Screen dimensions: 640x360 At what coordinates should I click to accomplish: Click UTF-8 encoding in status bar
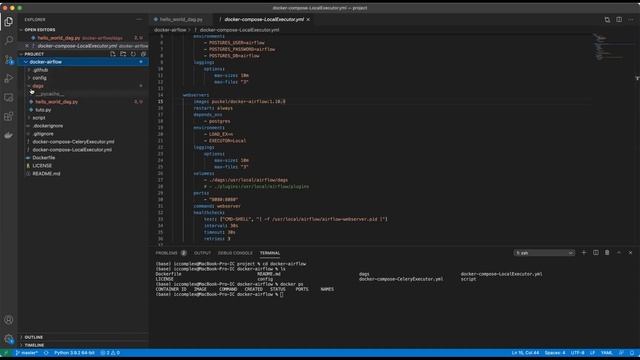[578, 353]
